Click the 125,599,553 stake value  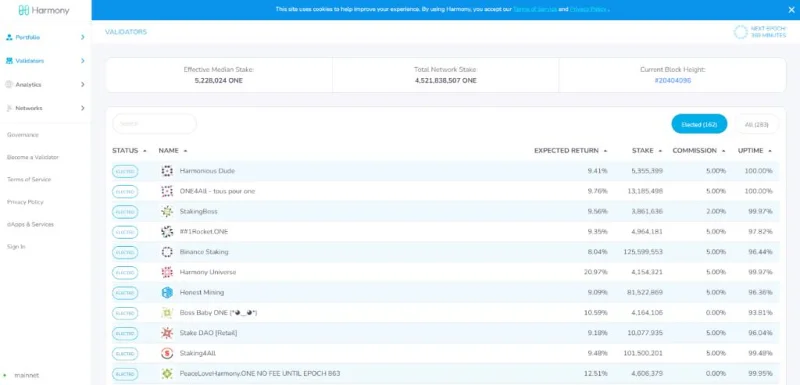click(643, 252)
